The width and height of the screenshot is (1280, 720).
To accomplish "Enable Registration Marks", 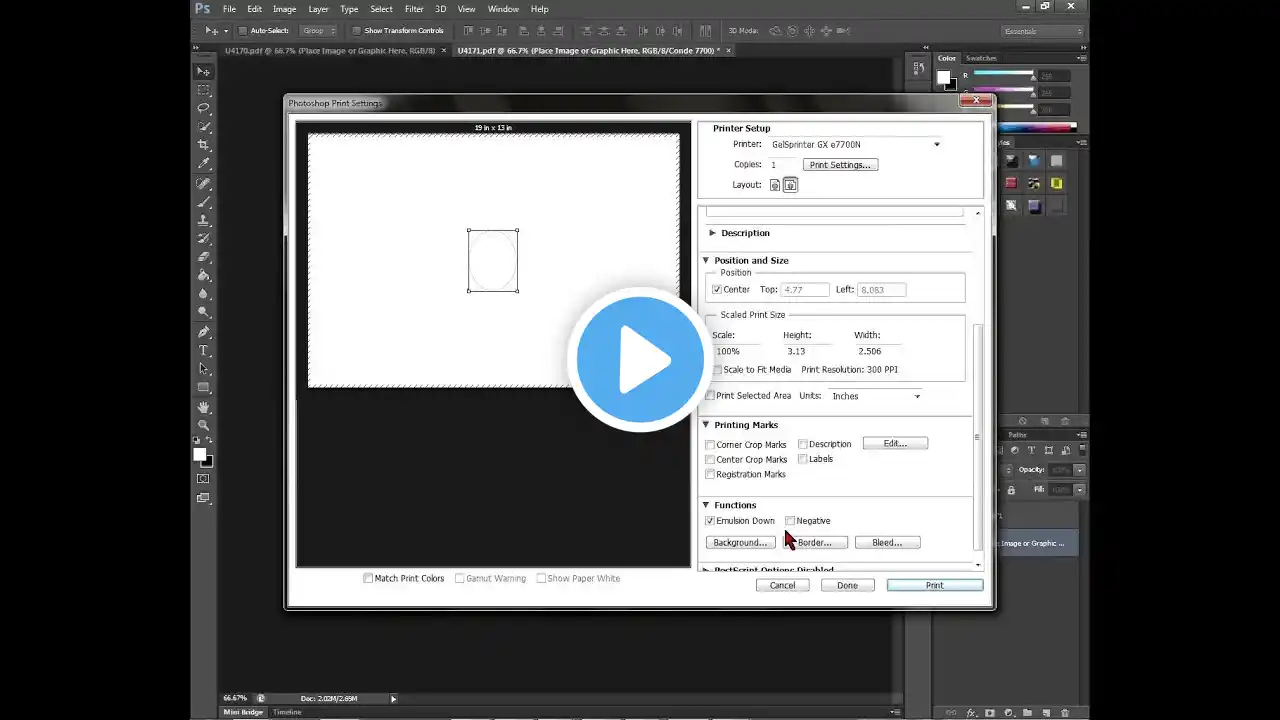I will (x=710, y=474).
